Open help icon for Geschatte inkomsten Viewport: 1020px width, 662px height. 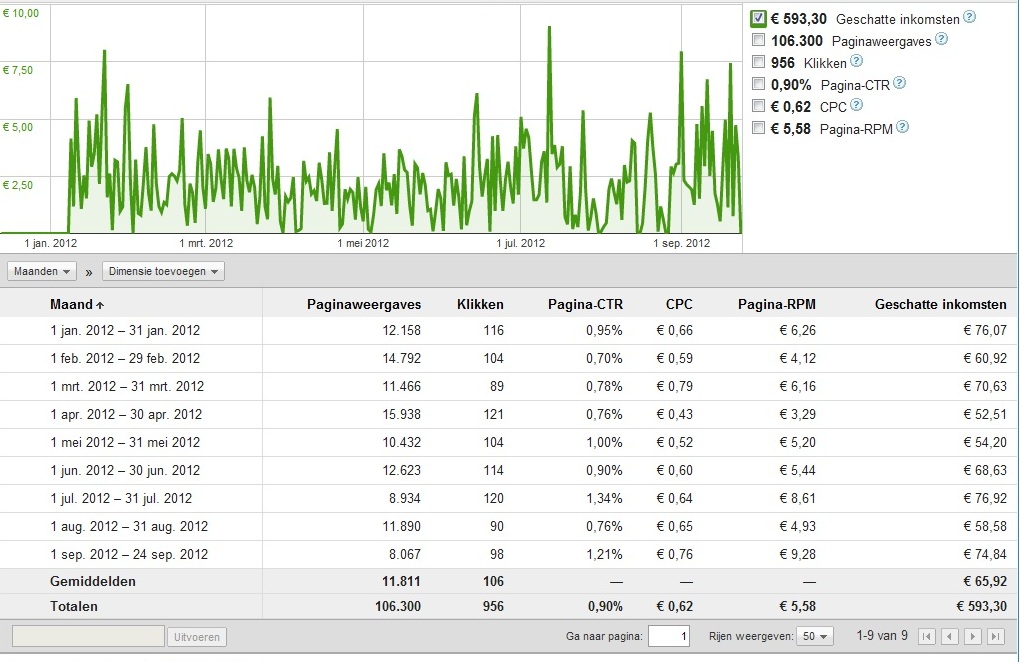tap(969, 17)
